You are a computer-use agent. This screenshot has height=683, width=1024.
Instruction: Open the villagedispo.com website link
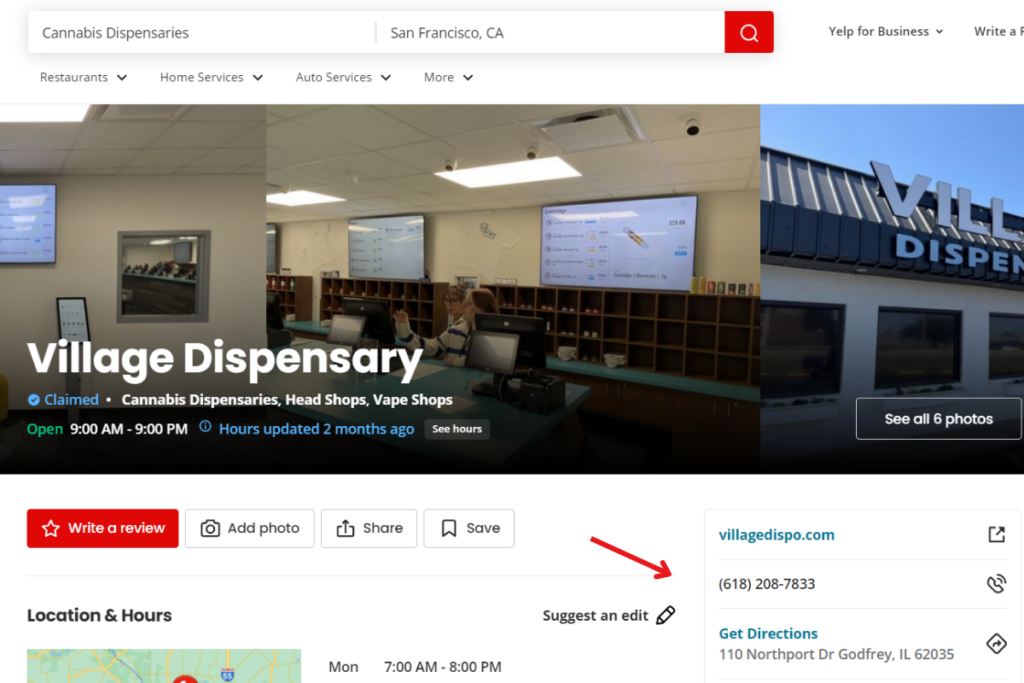[x=776, y=535]
